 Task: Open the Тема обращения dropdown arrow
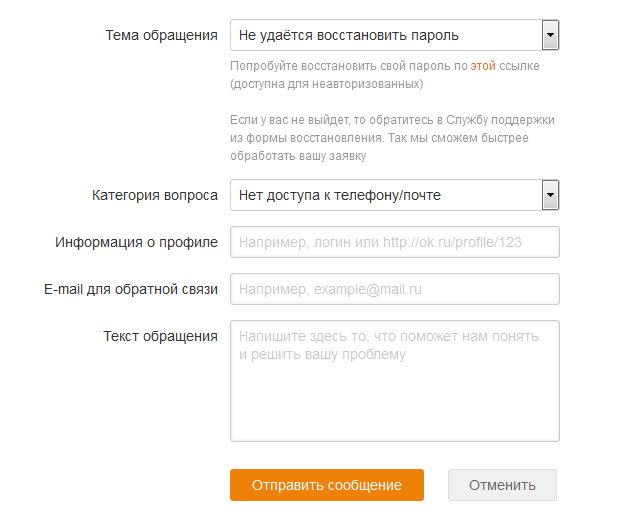pos(549,35)
